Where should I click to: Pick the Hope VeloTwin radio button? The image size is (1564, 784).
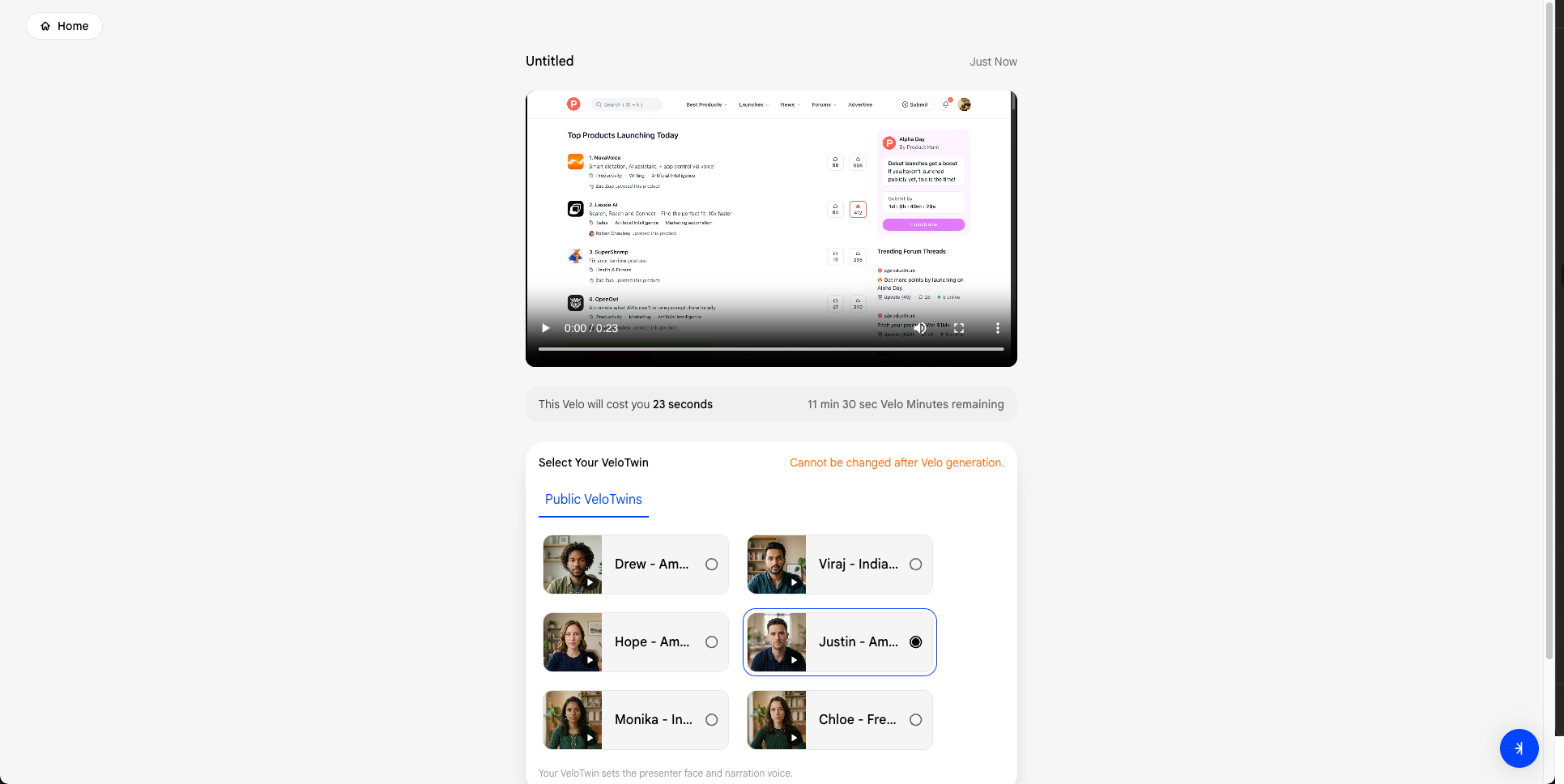pos(711,642)
